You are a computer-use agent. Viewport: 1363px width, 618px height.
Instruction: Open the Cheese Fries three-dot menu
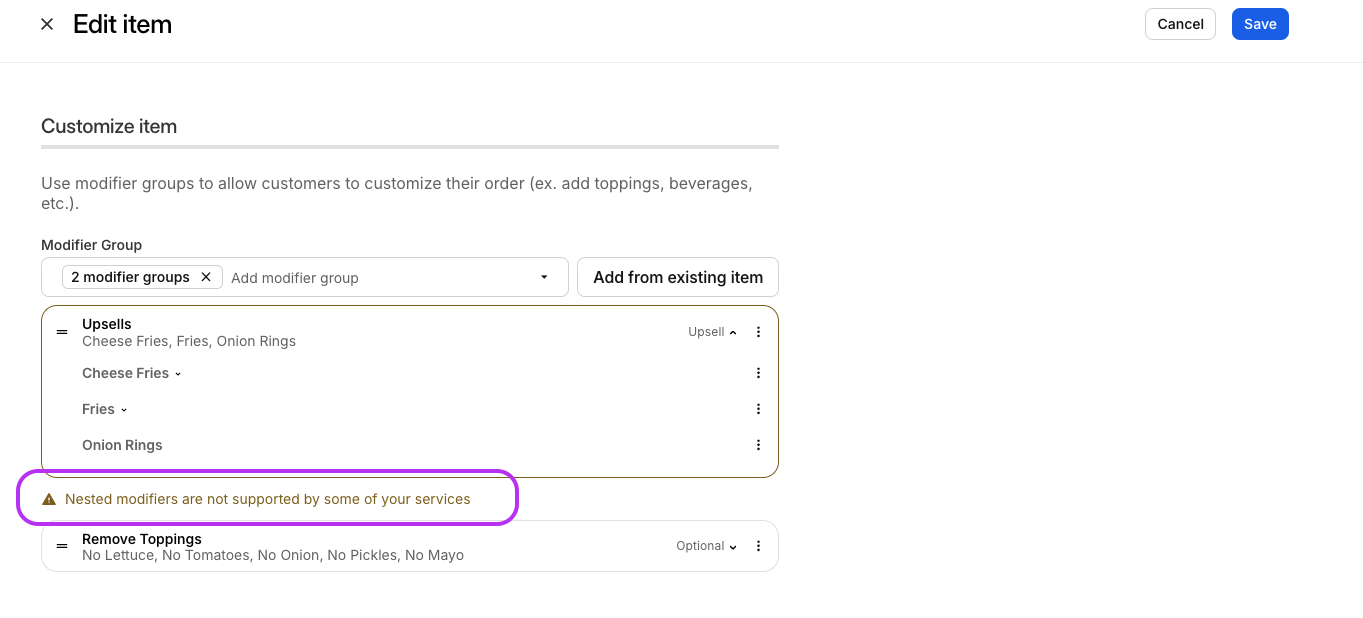coord(758,373)
